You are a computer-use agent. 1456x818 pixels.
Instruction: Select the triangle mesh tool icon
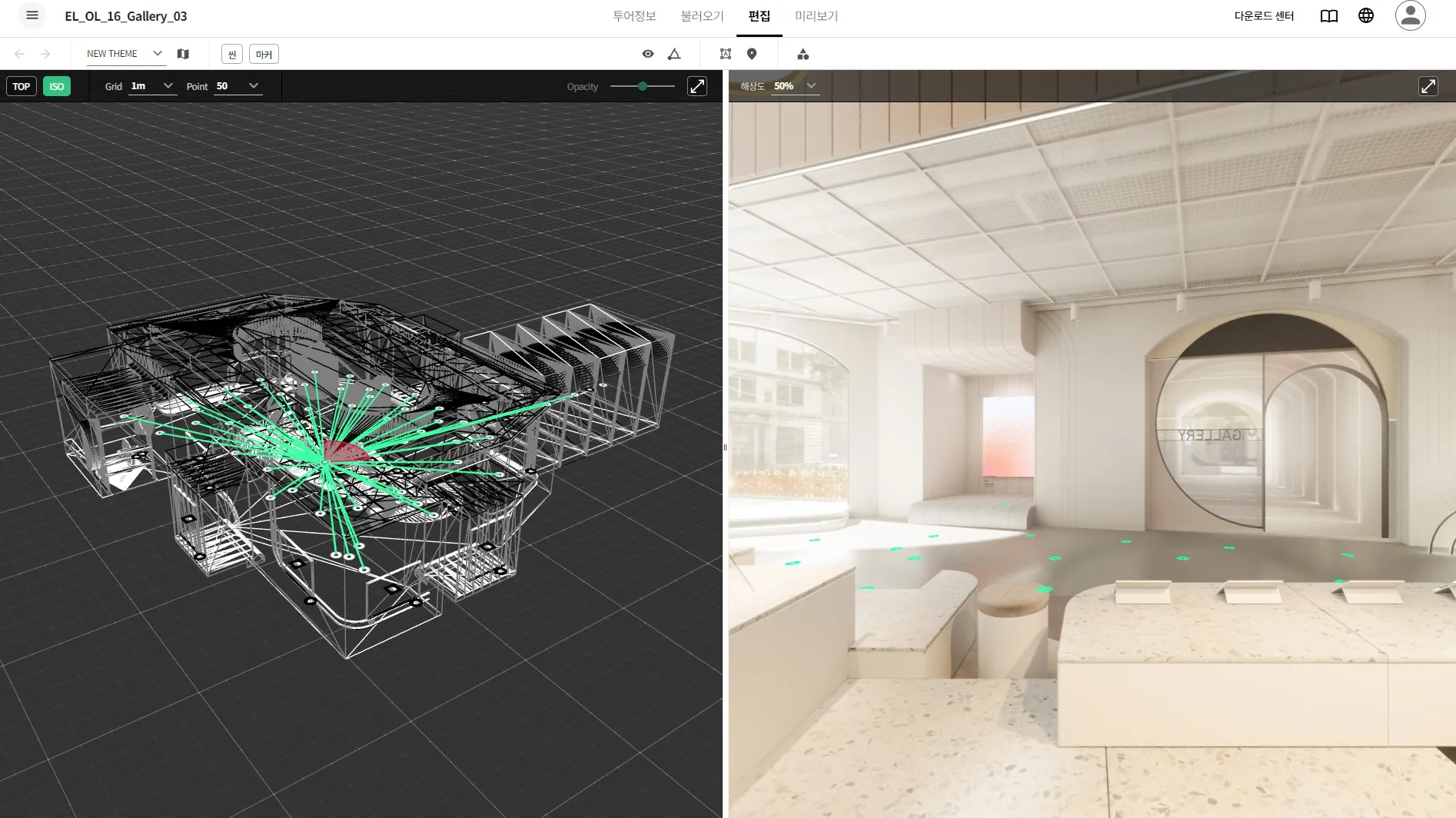(674, 54)
